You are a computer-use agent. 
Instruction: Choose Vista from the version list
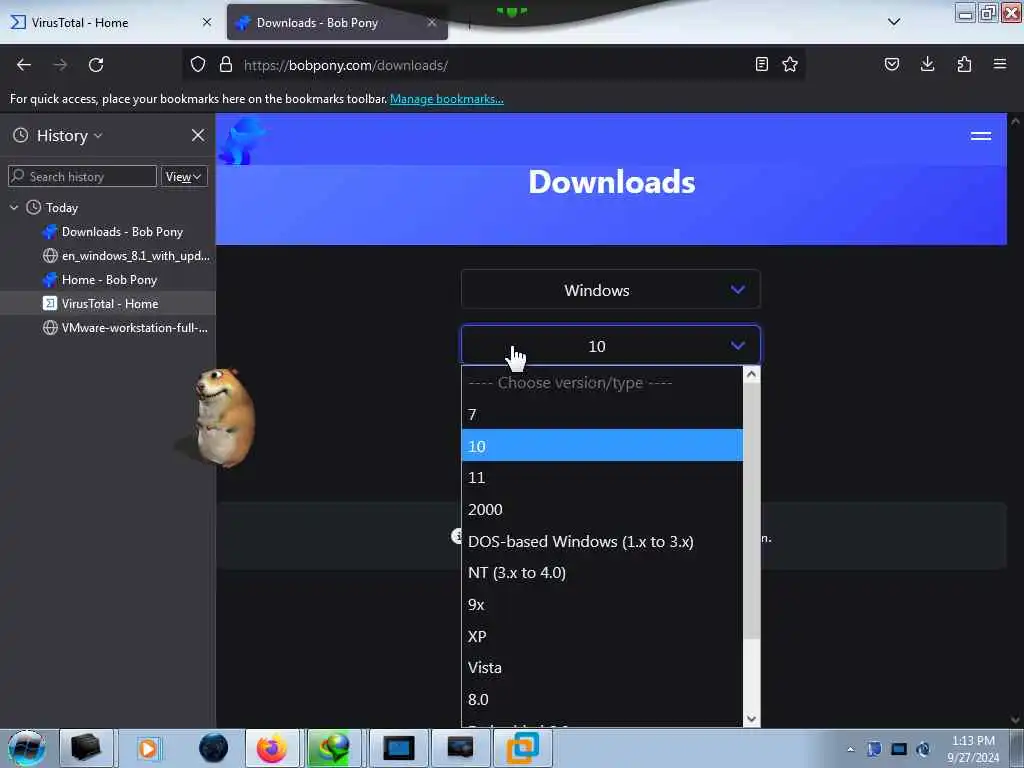point(602,667)
